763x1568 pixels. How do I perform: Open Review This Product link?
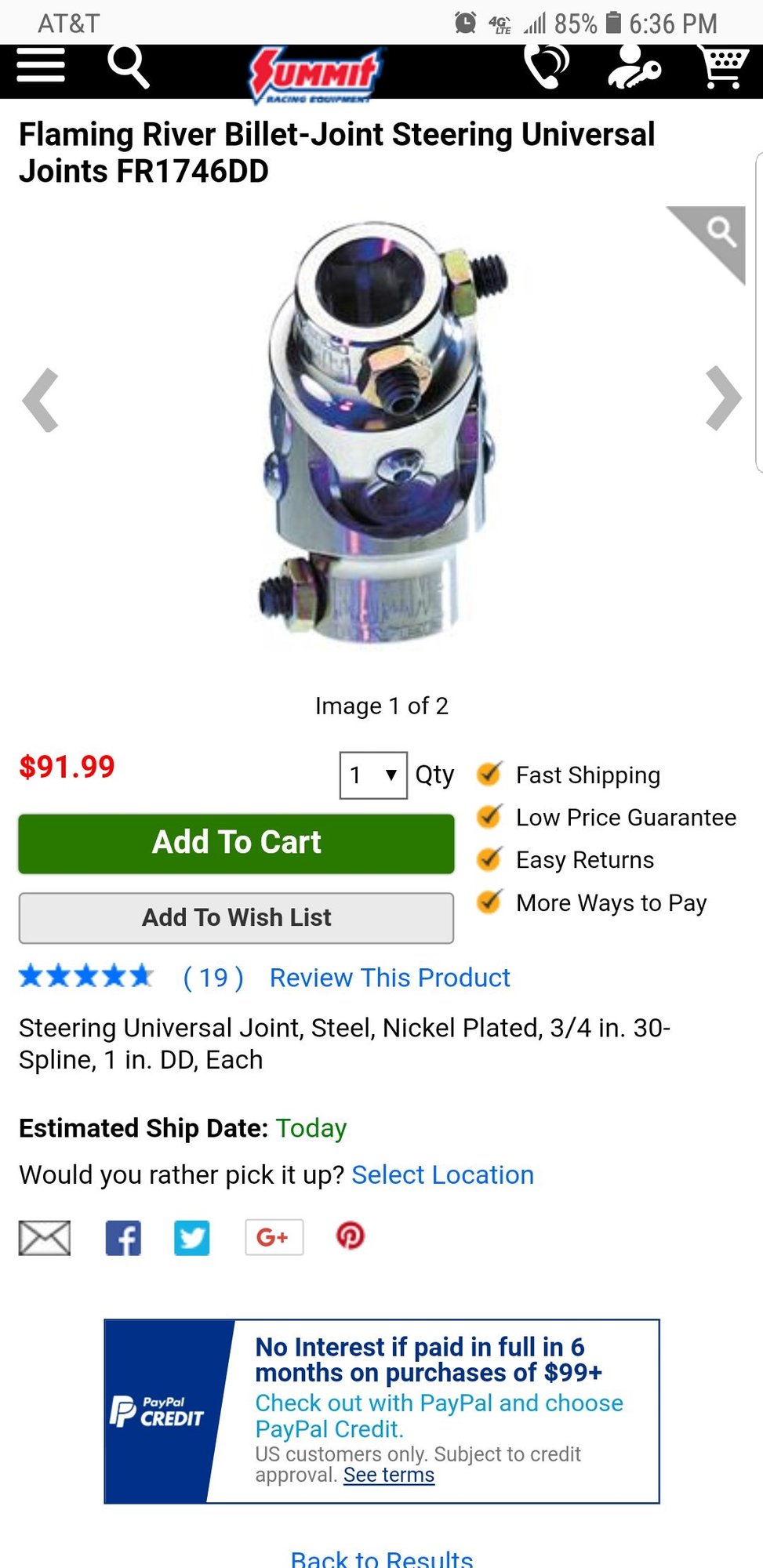[390, 978]
